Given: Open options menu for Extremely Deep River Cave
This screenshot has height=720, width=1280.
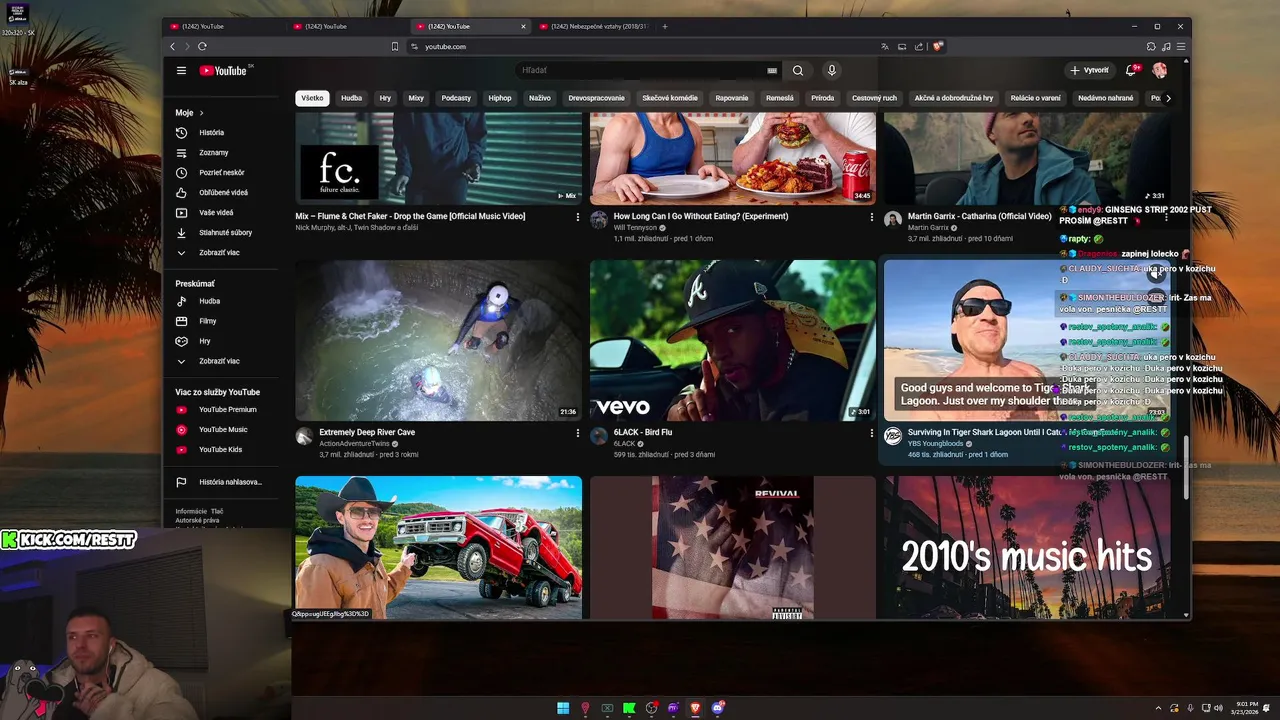Looking at the screenshot, I should coord(577,433).
